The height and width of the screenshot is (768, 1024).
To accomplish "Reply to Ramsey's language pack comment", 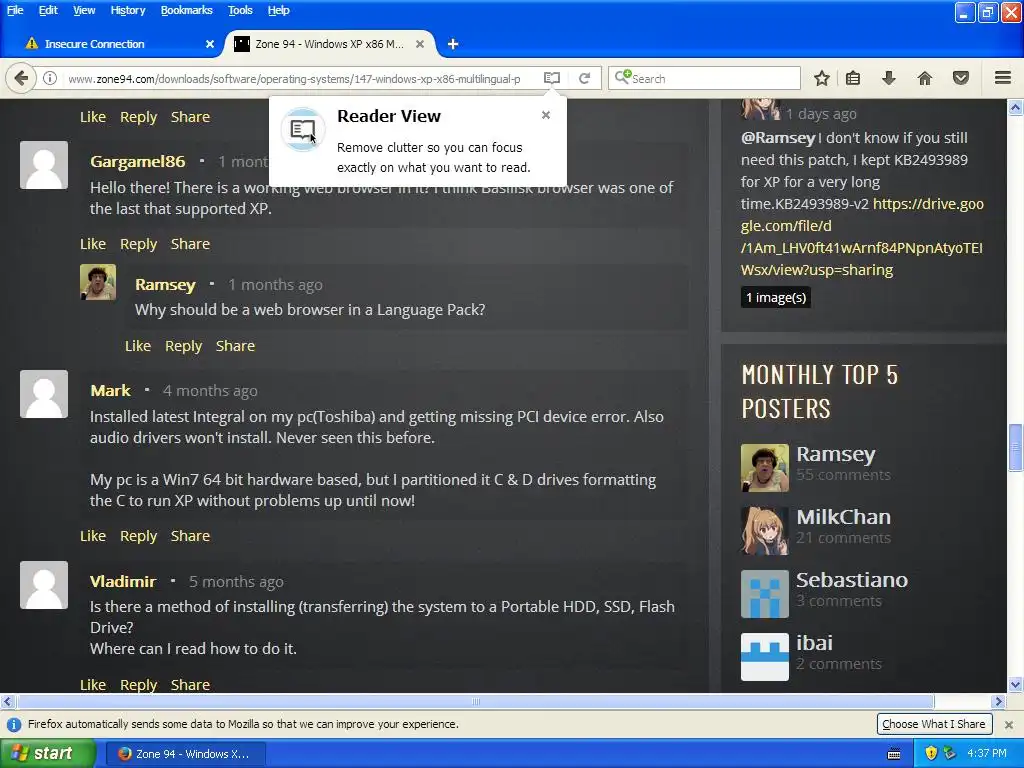I will [184, 345].
